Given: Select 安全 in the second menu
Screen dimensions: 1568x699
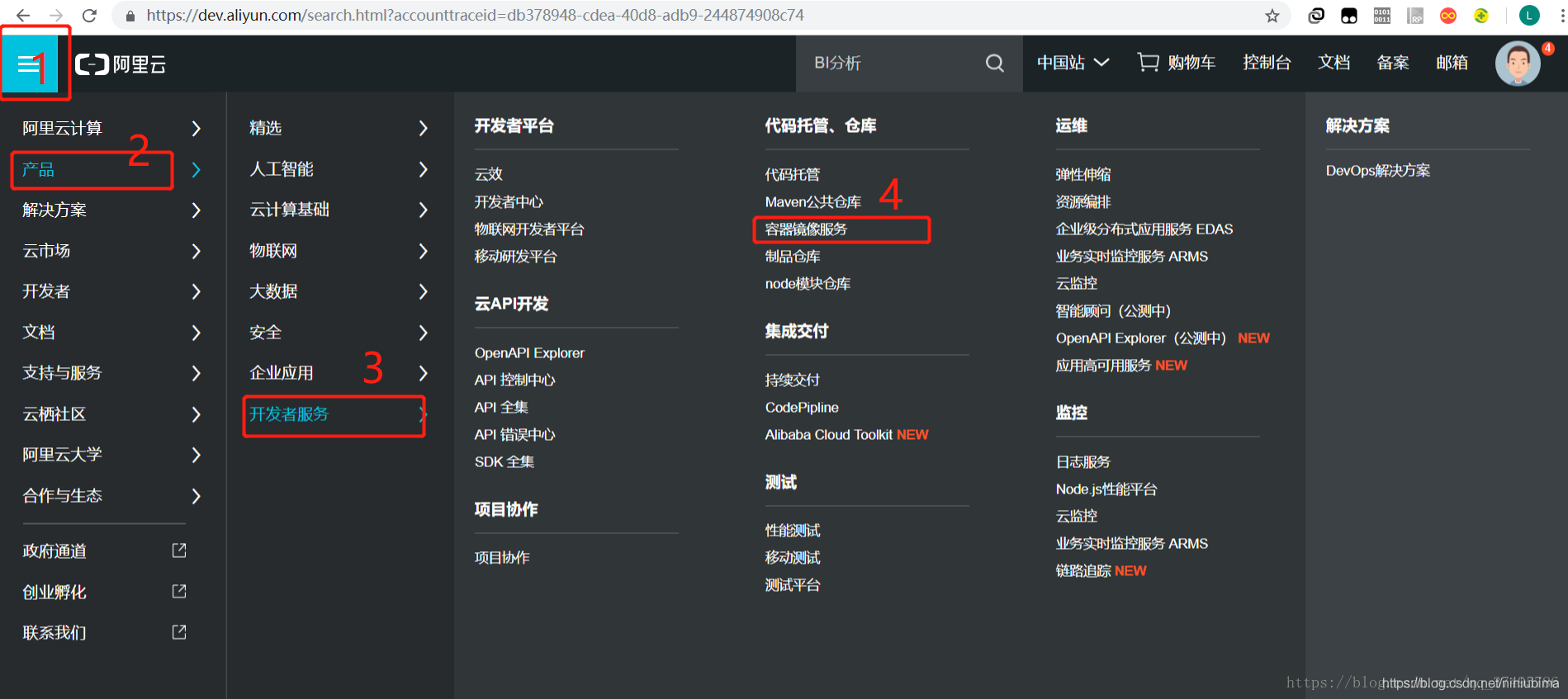Looking at the screenshot, I should point(265,333).
